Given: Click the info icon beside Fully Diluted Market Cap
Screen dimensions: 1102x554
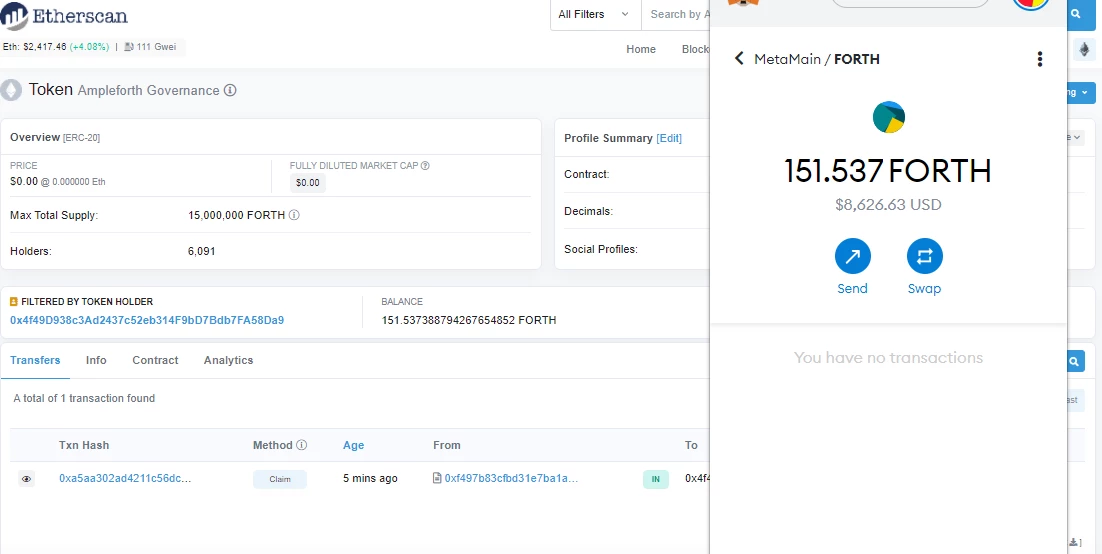Looking at the screenshot, I should point(424,166).
